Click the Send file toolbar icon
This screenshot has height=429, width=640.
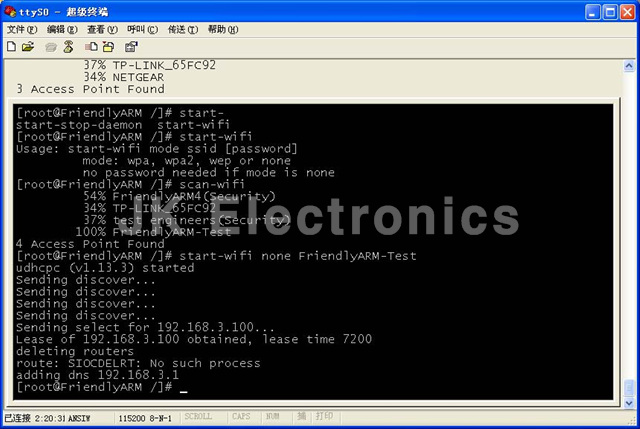(91, 46)
